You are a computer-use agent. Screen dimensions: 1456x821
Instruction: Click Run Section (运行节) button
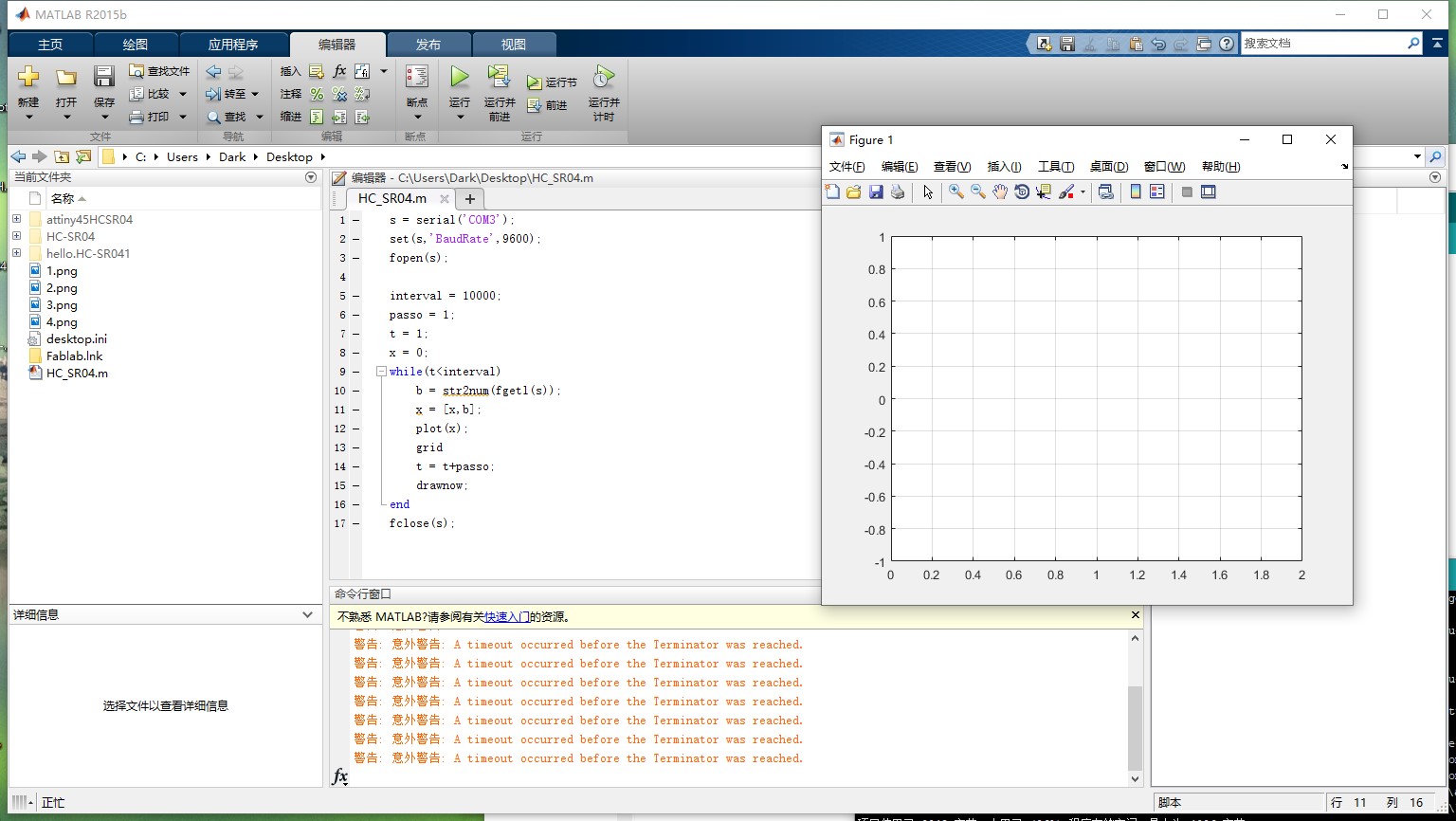552,82
